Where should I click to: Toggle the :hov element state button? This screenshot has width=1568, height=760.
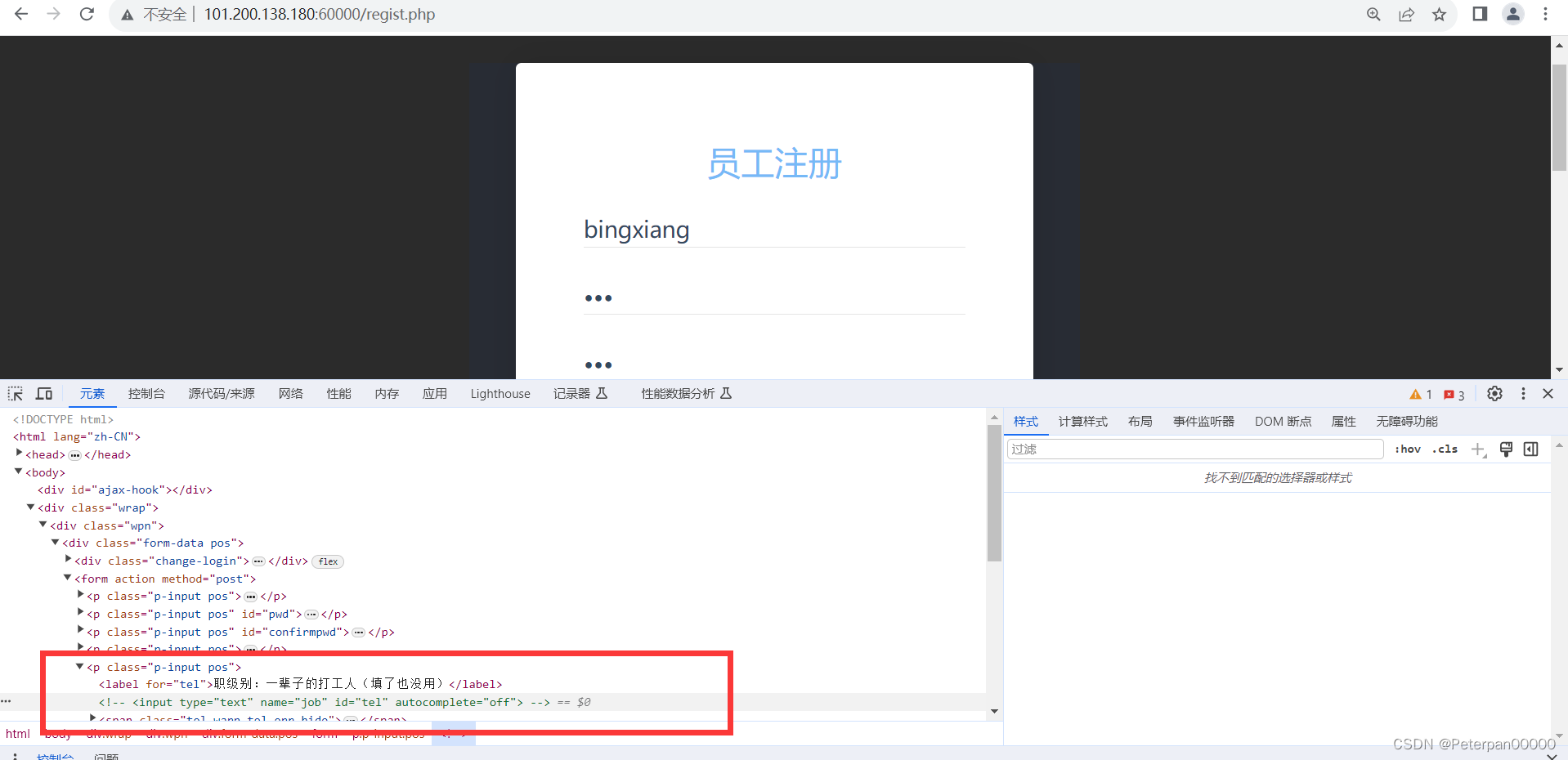coord(1408,449)
